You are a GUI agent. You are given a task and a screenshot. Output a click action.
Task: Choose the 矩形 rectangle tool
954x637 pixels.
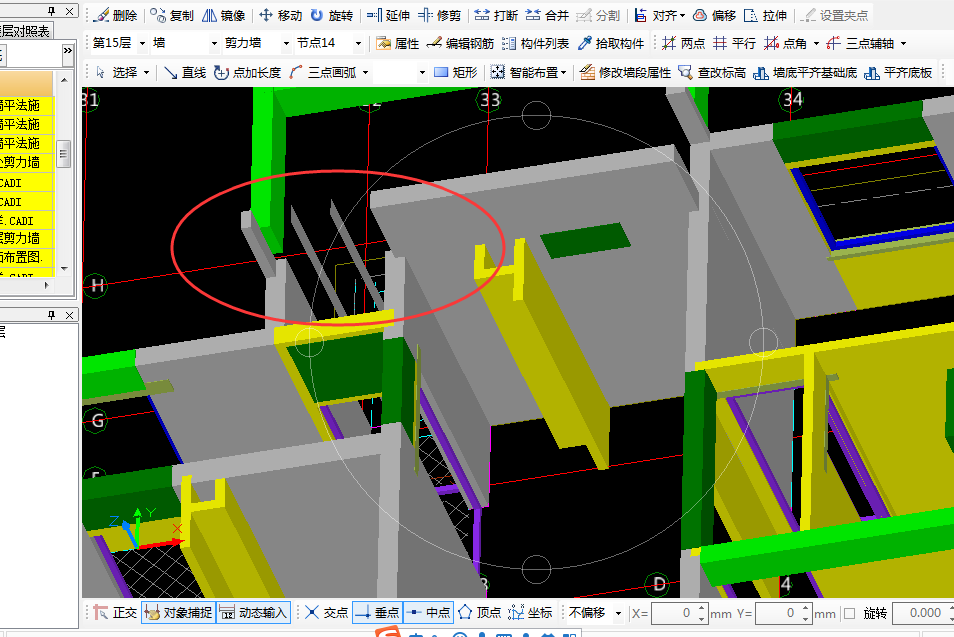[x=456, y=72]
